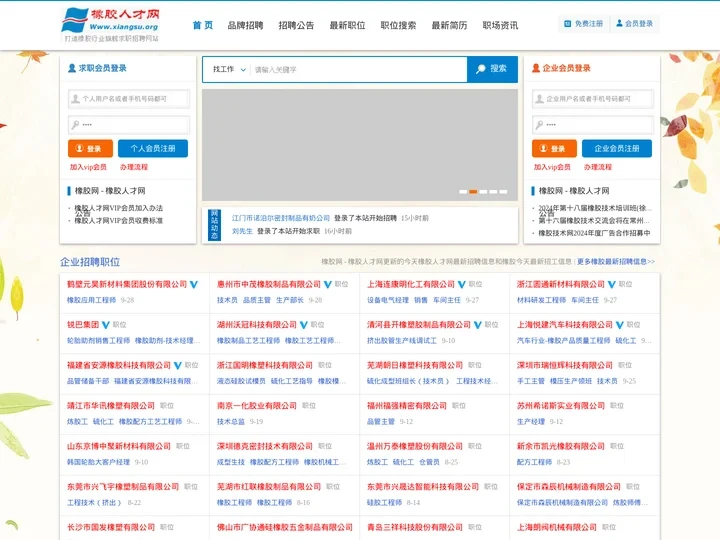Open 苏州希诺斯实业有限公司 company link
Screen dimensions: 720x540
(561, 405)
